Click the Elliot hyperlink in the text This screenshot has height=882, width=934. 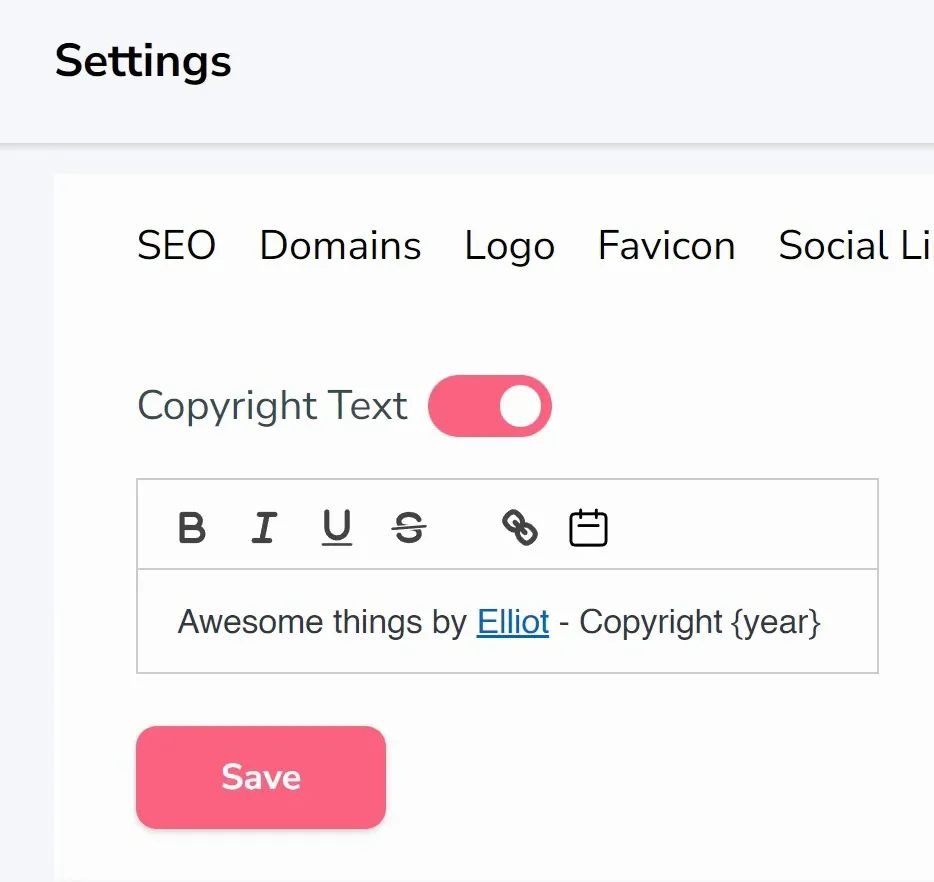513,622
